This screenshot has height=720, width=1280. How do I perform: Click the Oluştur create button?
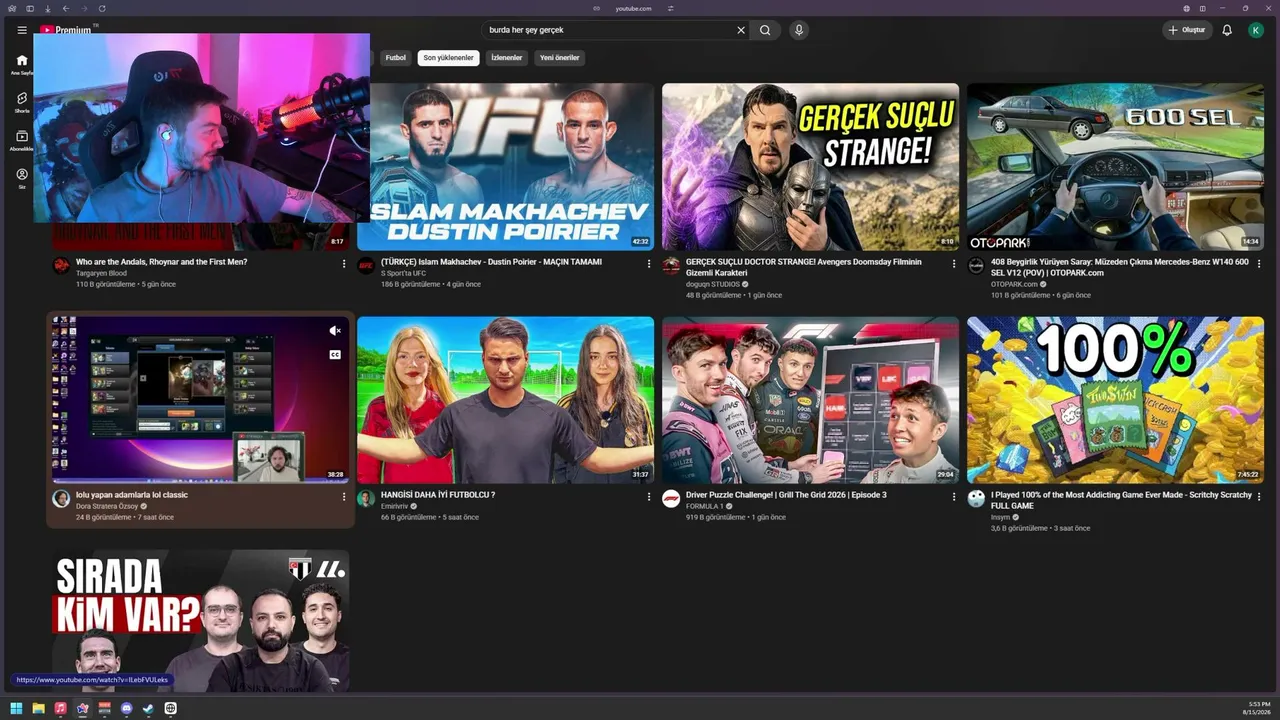pyautogui.click(x=1187, y=30)
